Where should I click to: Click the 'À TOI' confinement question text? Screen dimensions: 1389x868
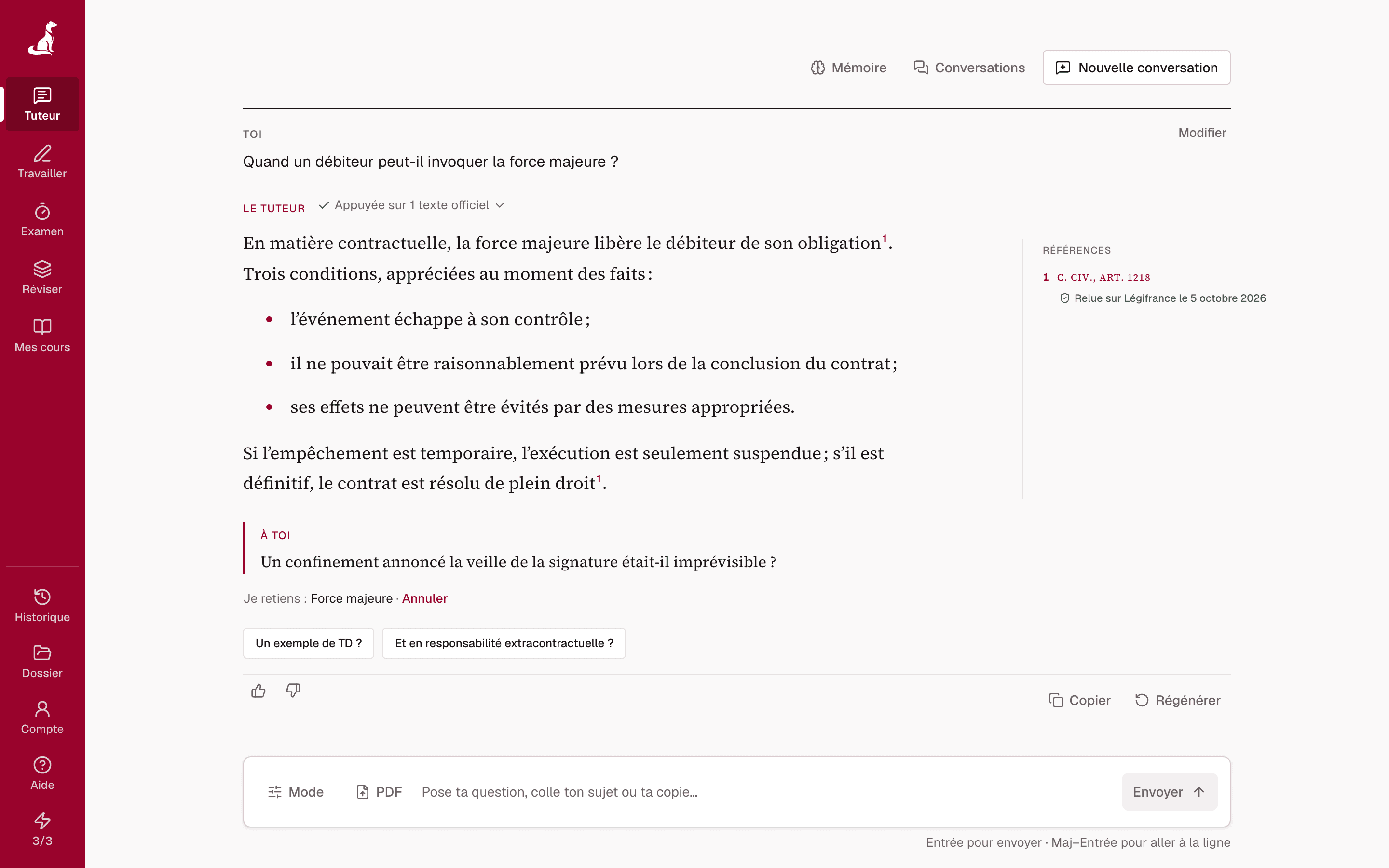click(518, 561)
